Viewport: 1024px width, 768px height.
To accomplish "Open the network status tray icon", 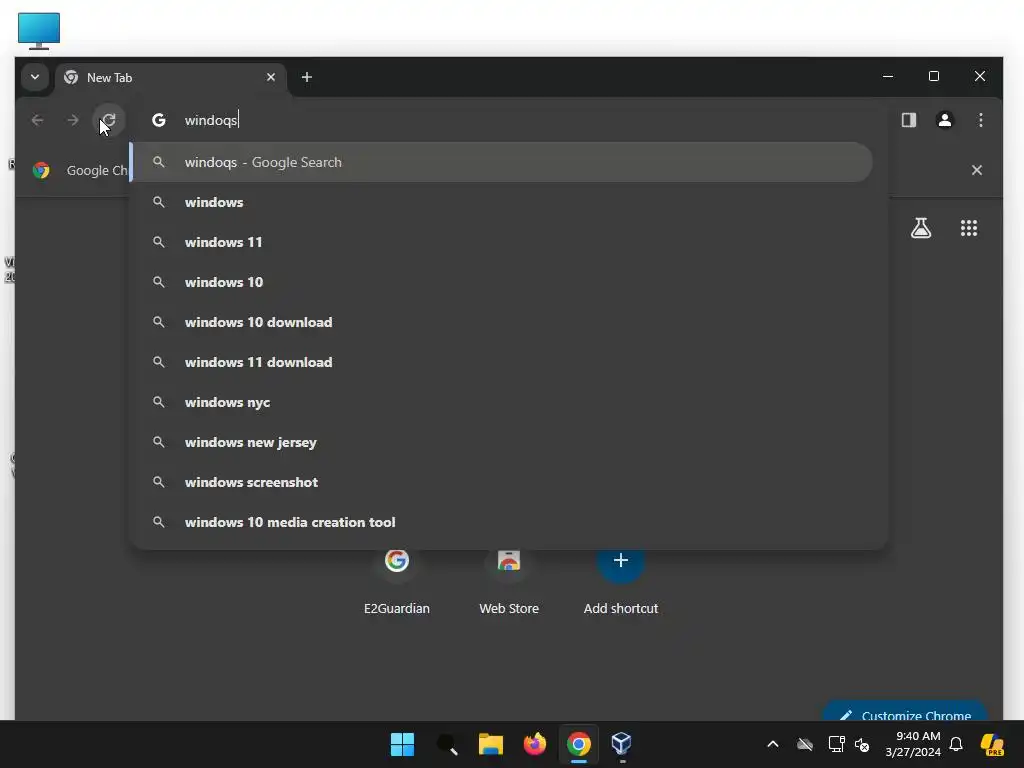I will (x=836, y=744).
